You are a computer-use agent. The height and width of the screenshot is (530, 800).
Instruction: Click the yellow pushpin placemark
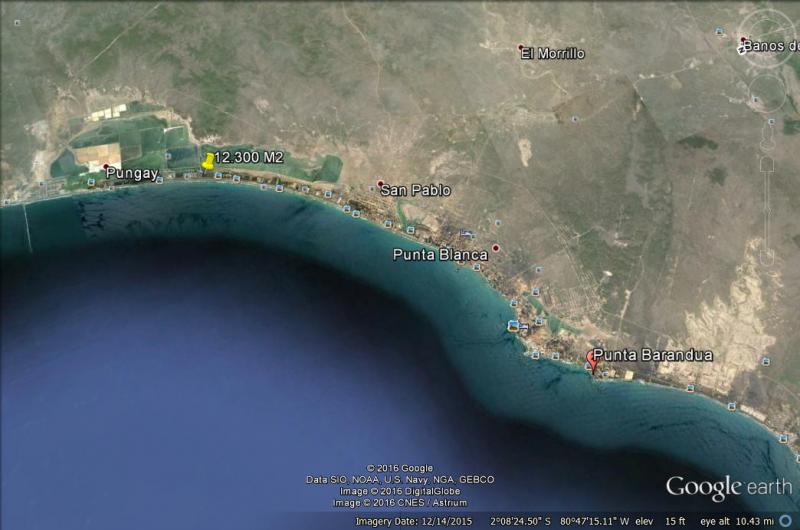point(208,160)
